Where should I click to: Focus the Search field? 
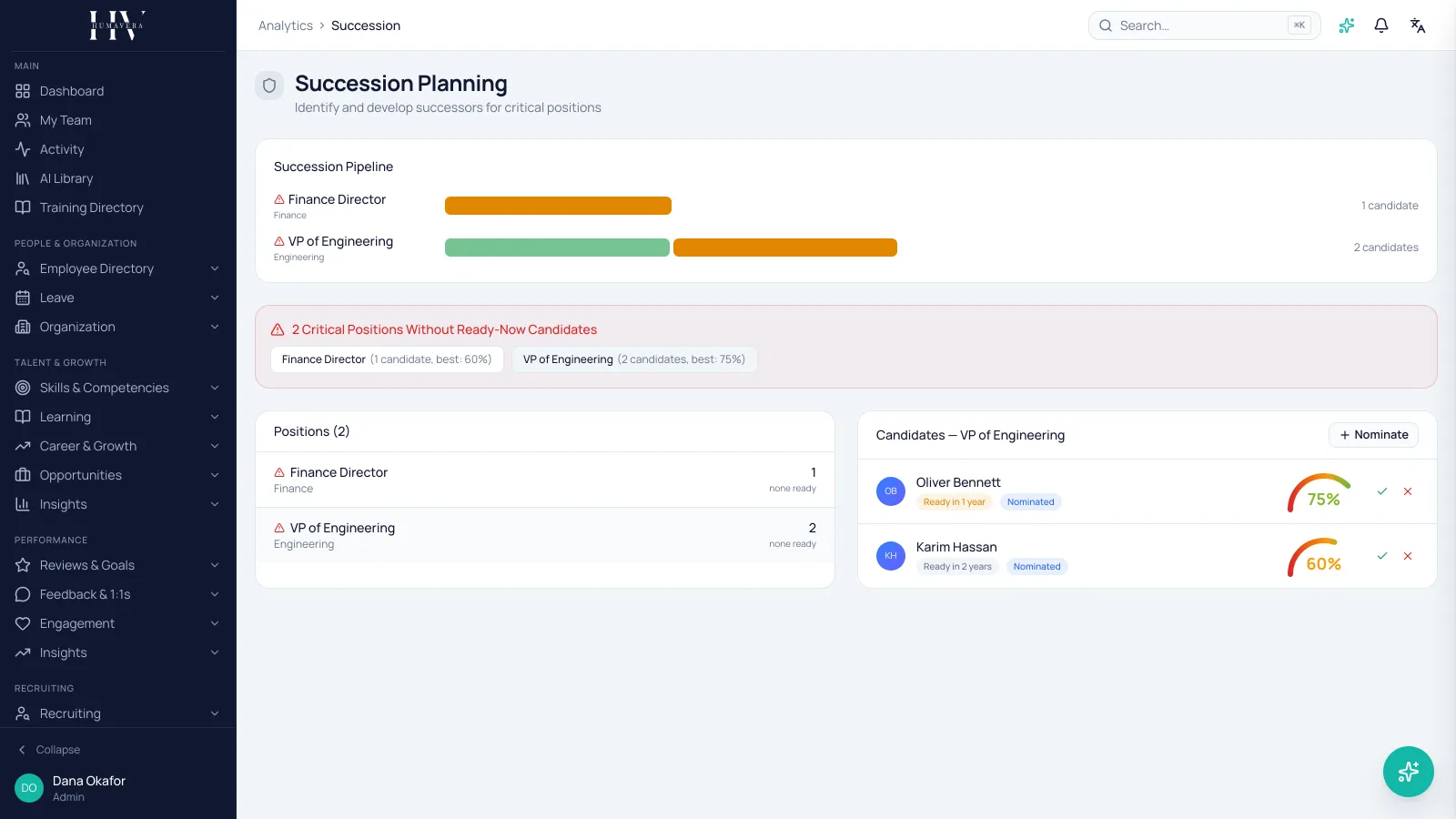coord(1204,25)
